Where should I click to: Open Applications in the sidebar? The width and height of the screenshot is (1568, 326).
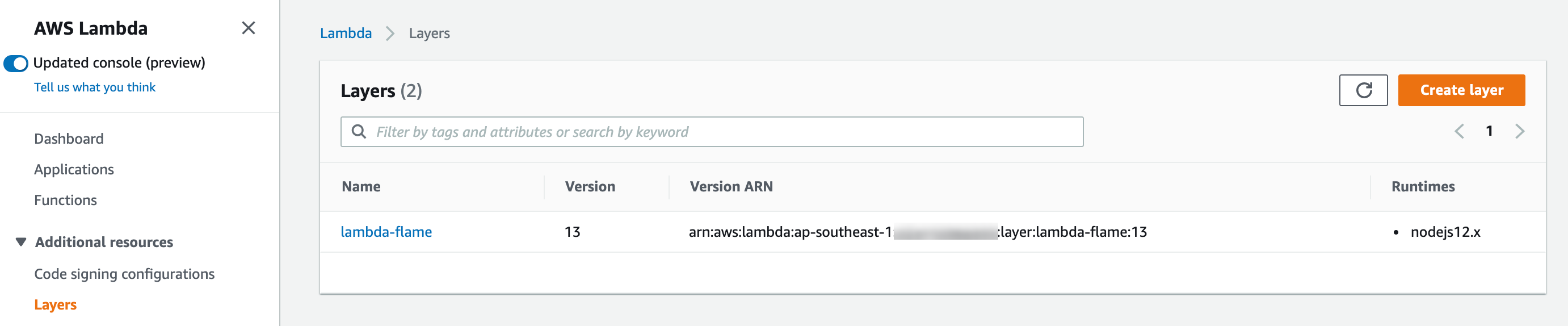[74, 169]
